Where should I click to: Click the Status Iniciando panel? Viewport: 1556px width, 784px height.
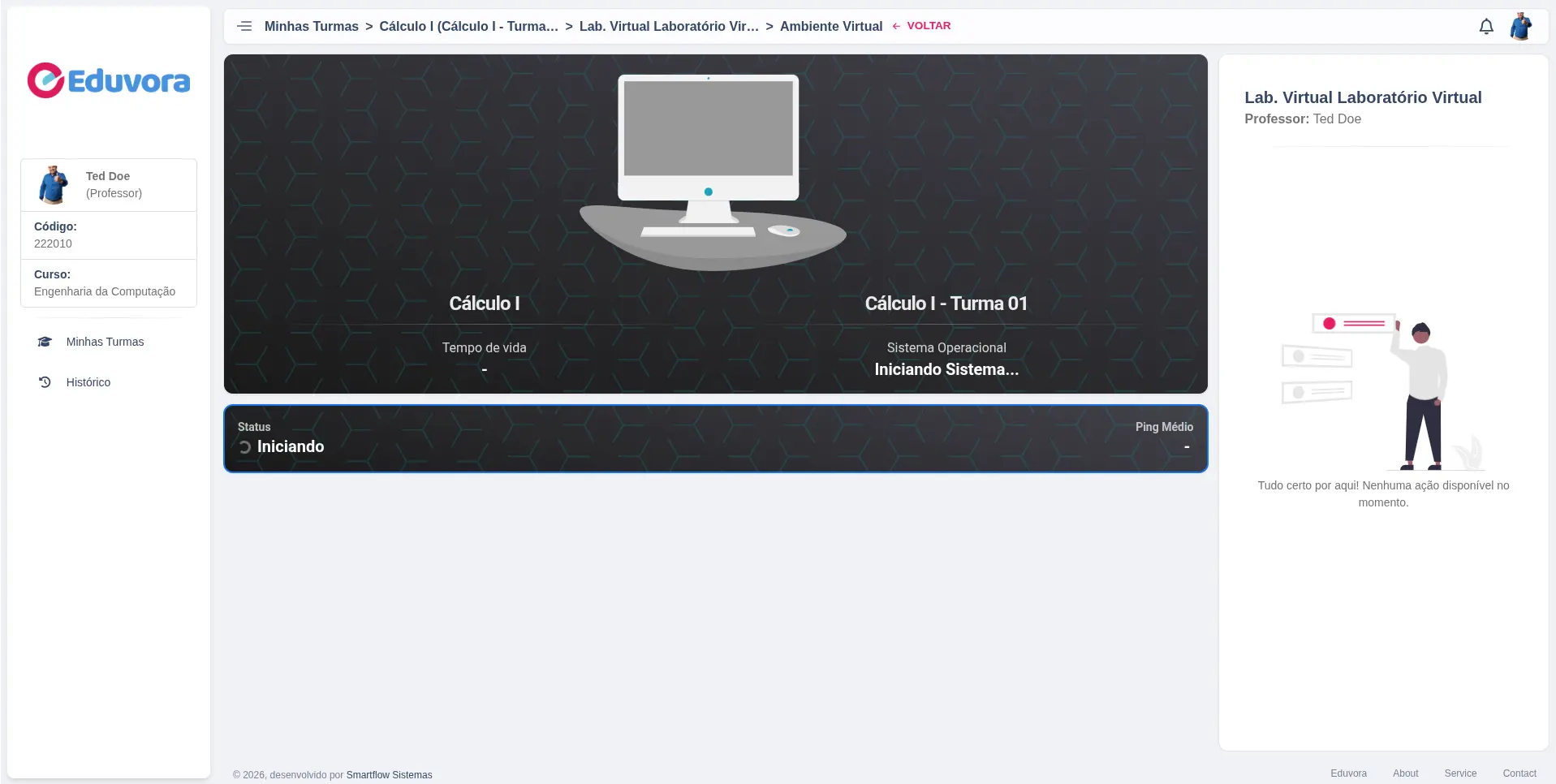(716, 438)
